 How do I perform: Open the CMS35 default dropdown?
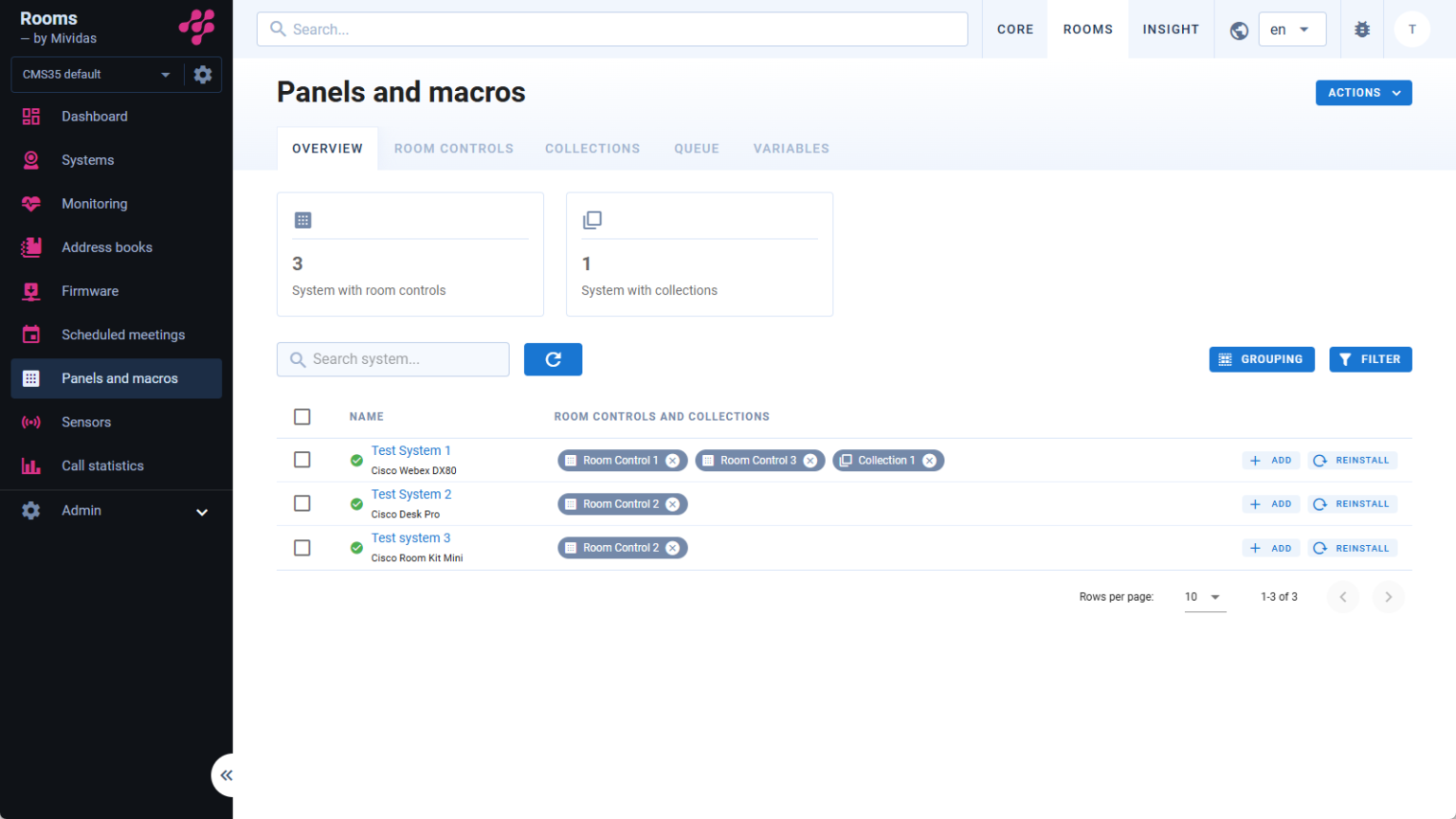(97, 74)
